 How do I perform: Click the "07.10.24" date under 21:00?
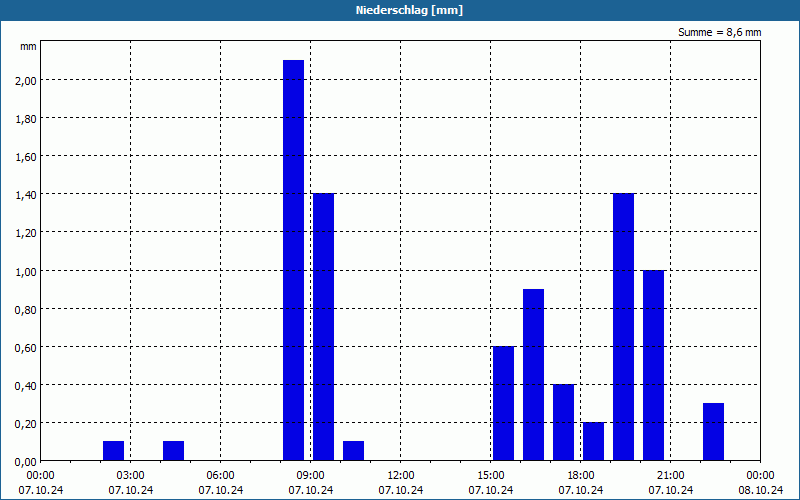670,490
